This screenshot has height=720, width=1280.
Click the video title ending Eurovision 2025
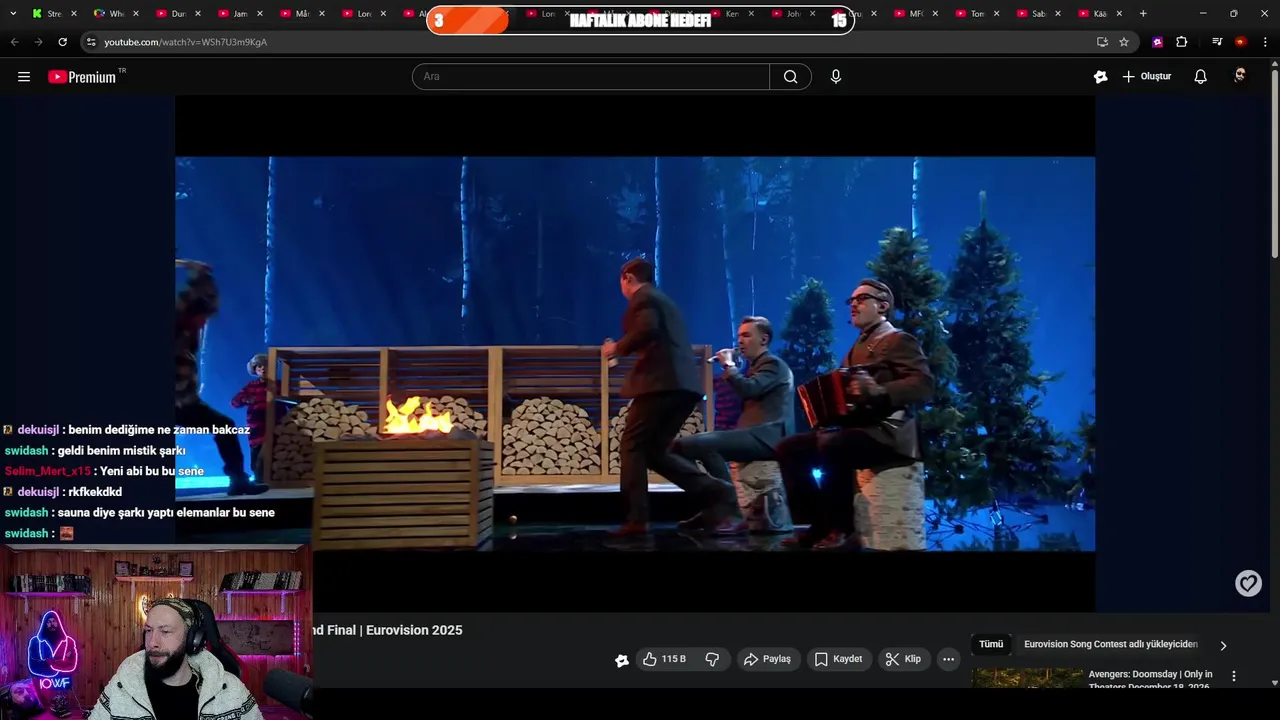(388, 630)
